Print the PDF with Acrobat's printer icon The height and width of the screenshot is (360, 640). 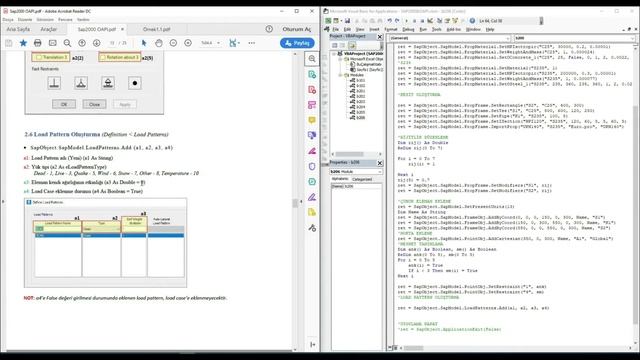(38, 43)
